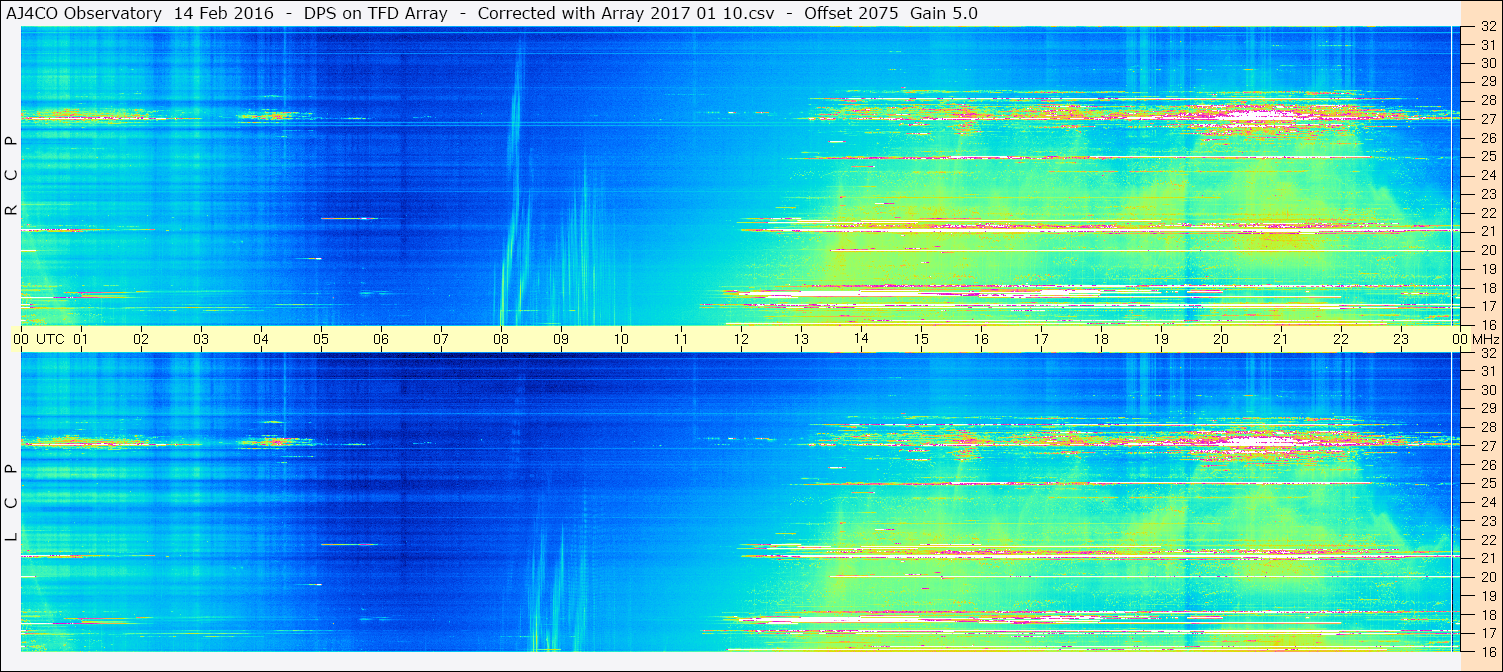Click the 00 UTC time marker
This screenshot has height=672, width=1503.
point(39,339)
